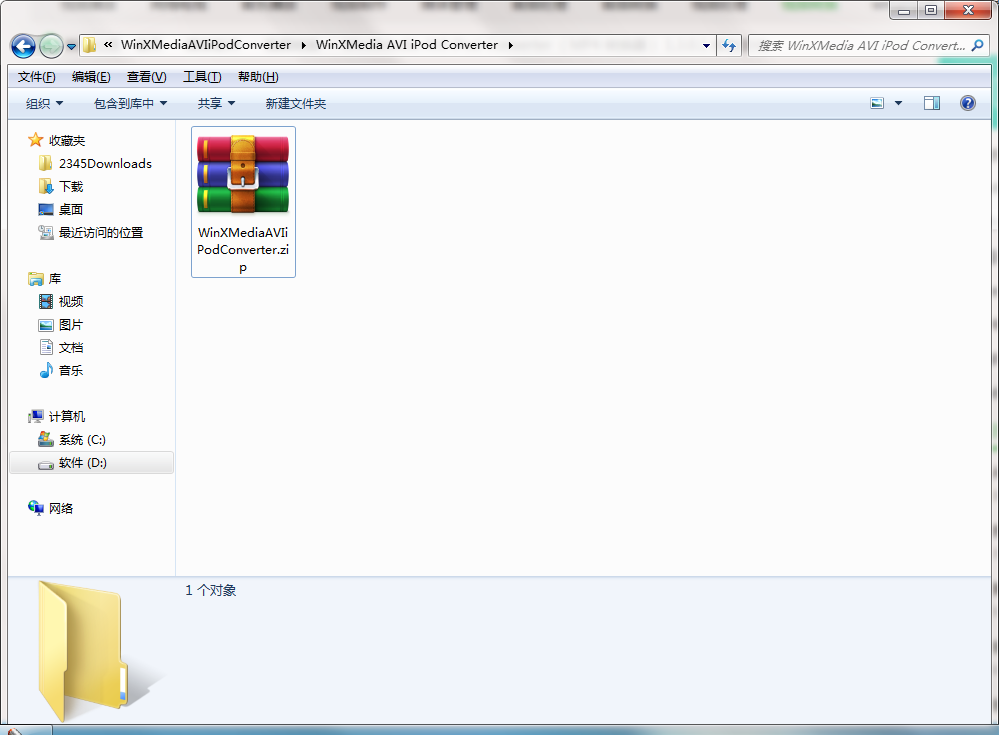Viewport: 999px width, 735px height.
Task: Click the WinXMediaAVIiPodConverter.zip file name
Action: 243,250
